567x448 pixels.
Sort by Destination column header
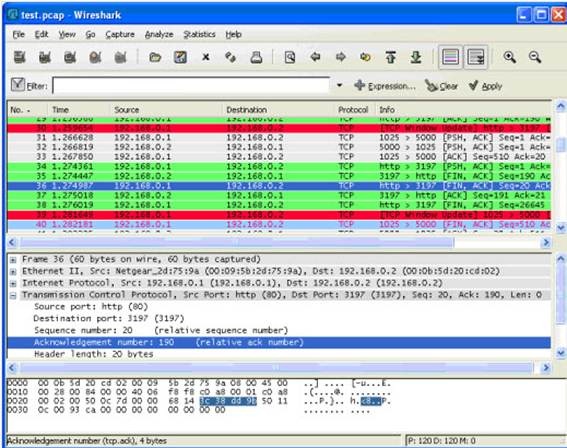pyautogui.click(x=278, y=110)
